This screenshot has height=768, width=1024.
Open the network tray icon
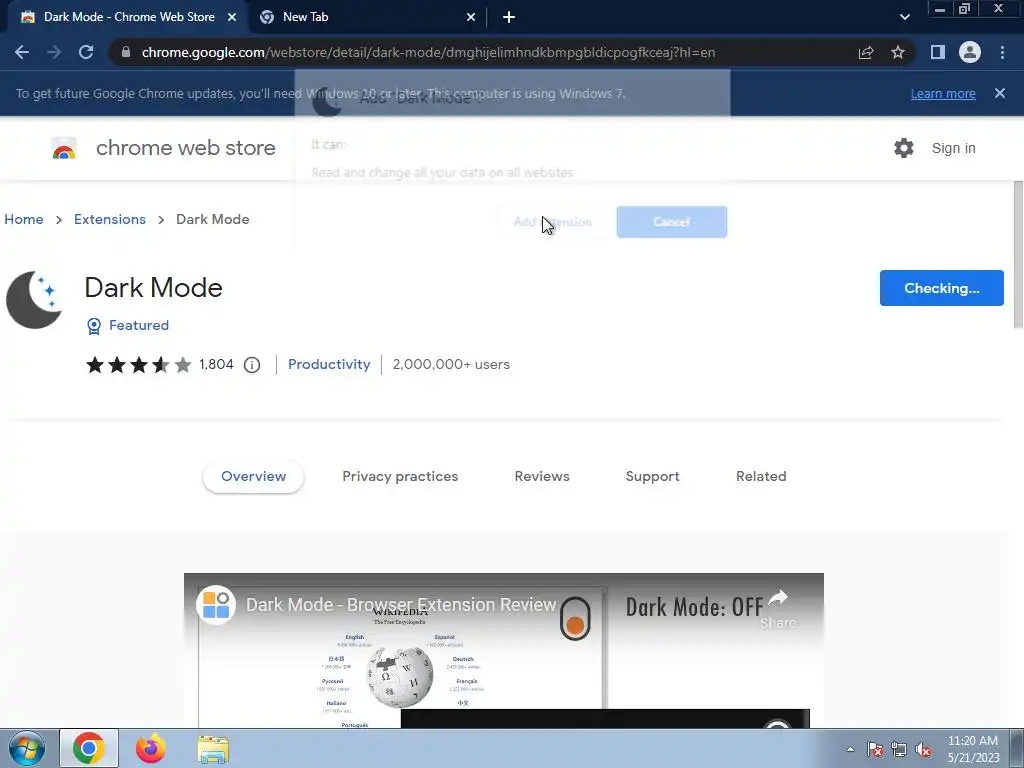coord(899,749)
